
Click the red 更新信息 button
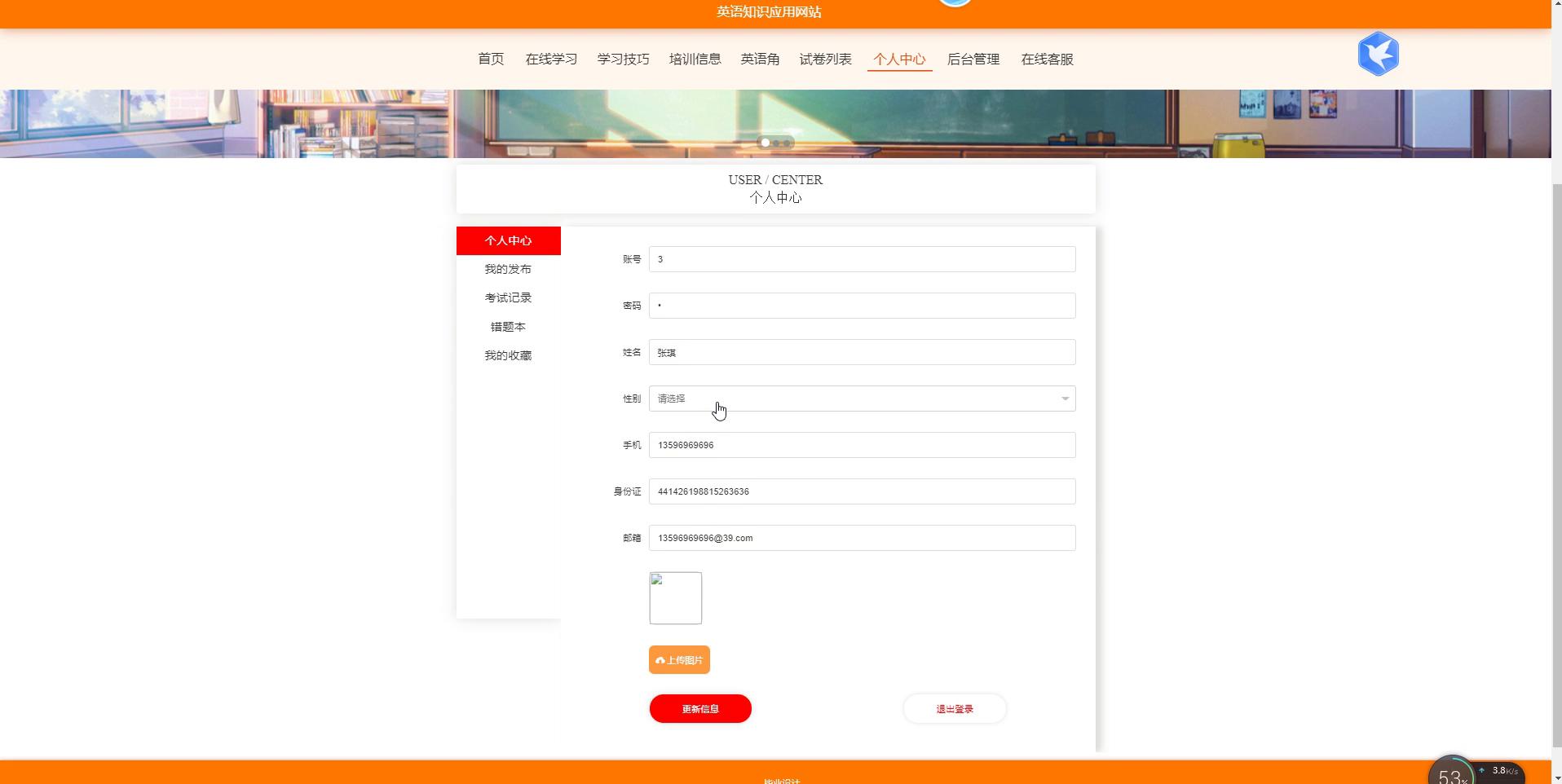699,709
